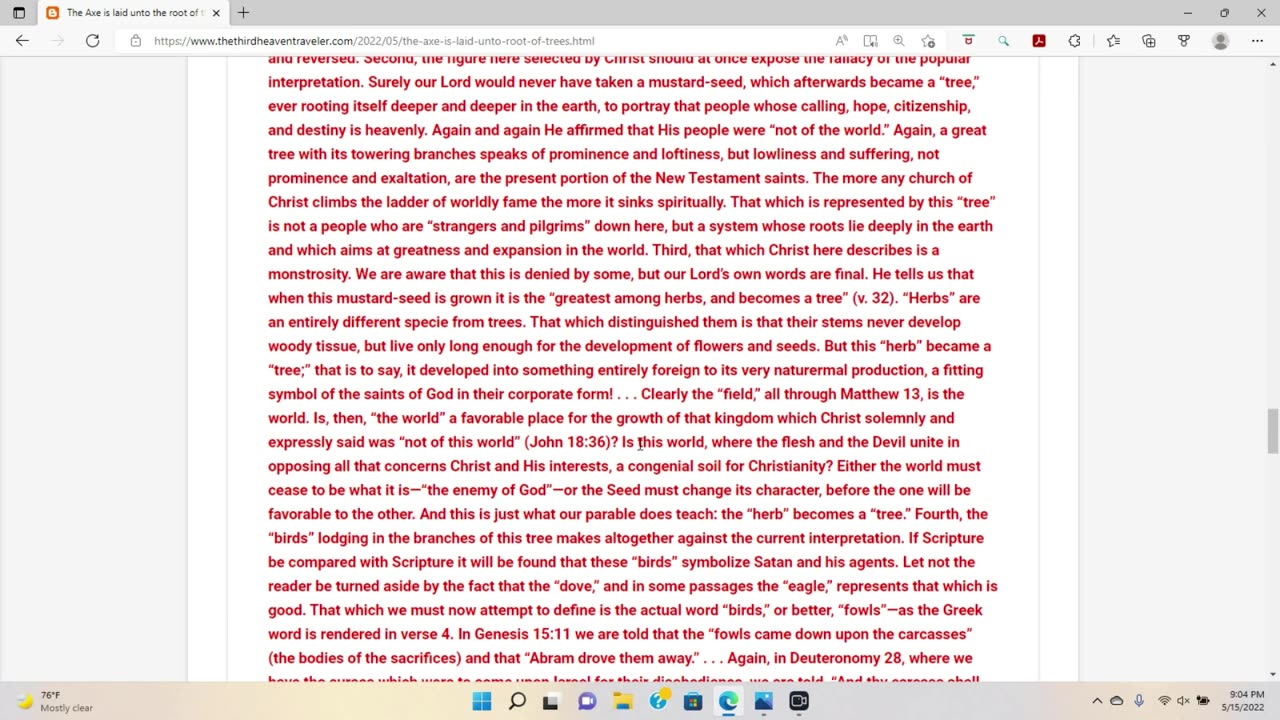1280x720 pixels.
Task: Open Microsoft Store from taskbar
Action: tap(693, 701)
